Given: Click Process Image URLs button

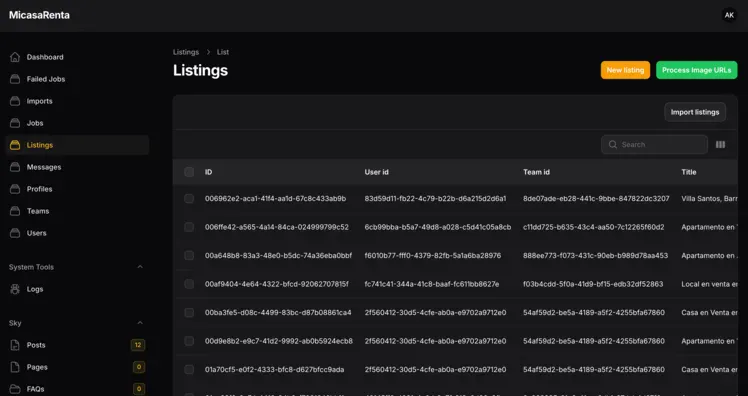Looking at the screenshot, I should click(696, 70).
